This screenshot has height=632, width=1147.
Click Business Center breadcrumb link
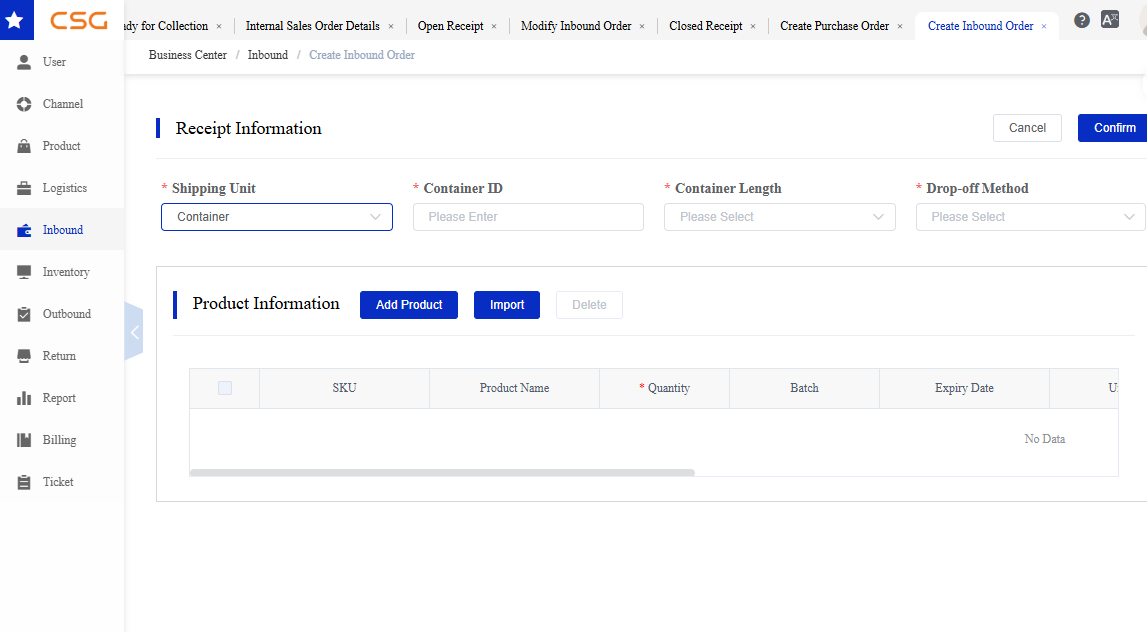coord(188,55)
